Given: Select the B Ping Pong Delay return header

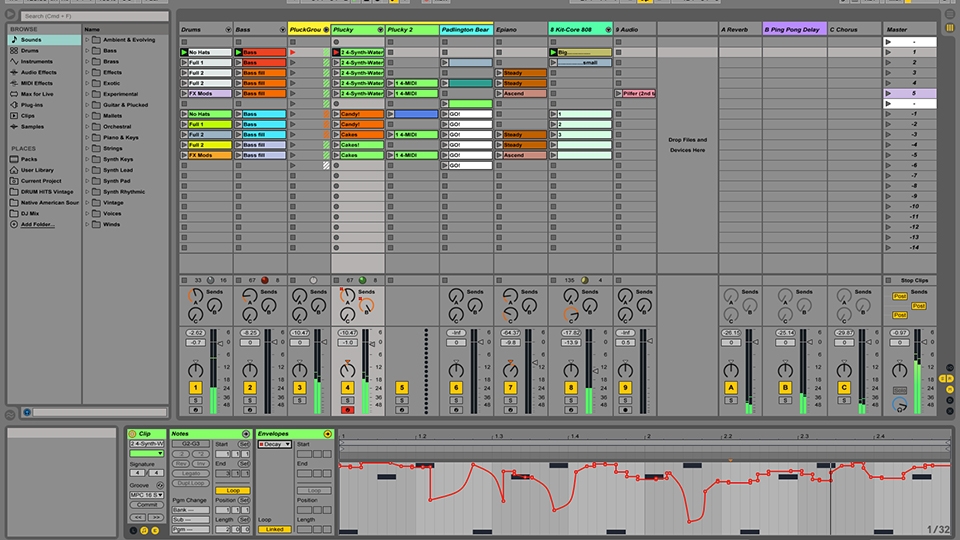Looking at the screenshot, I should pos(795,29).
